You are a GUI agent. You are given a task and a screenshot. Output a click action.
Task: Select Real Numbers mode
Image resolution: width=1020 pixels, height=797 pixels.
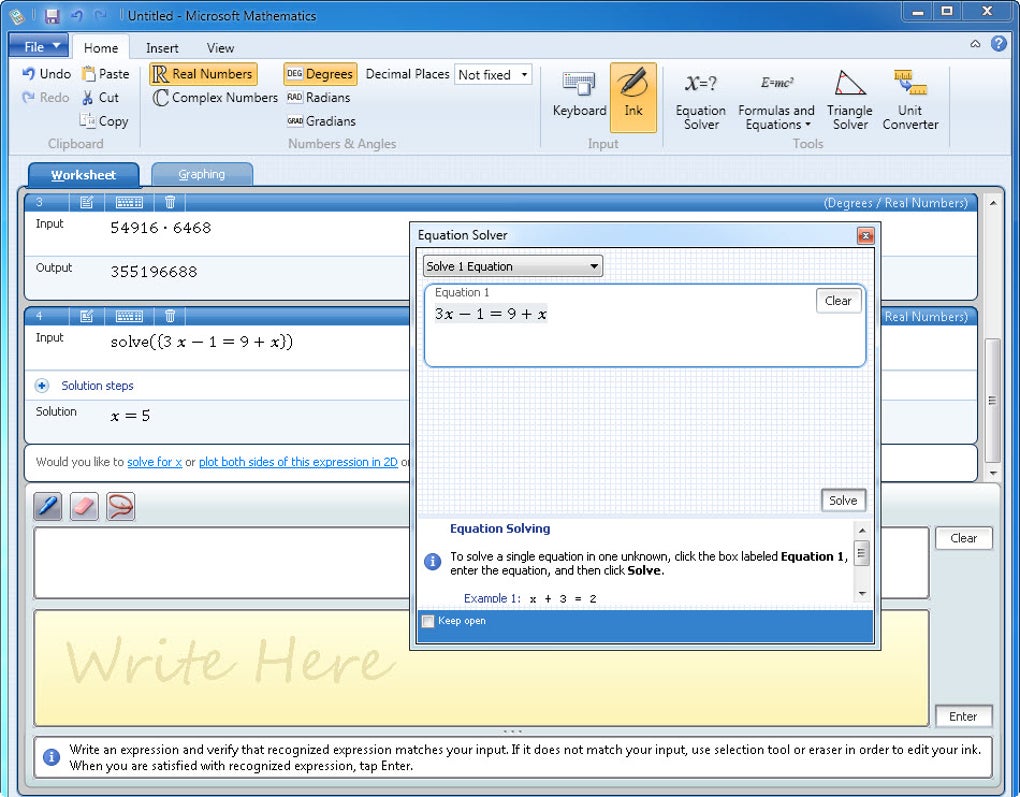point(203,74)
